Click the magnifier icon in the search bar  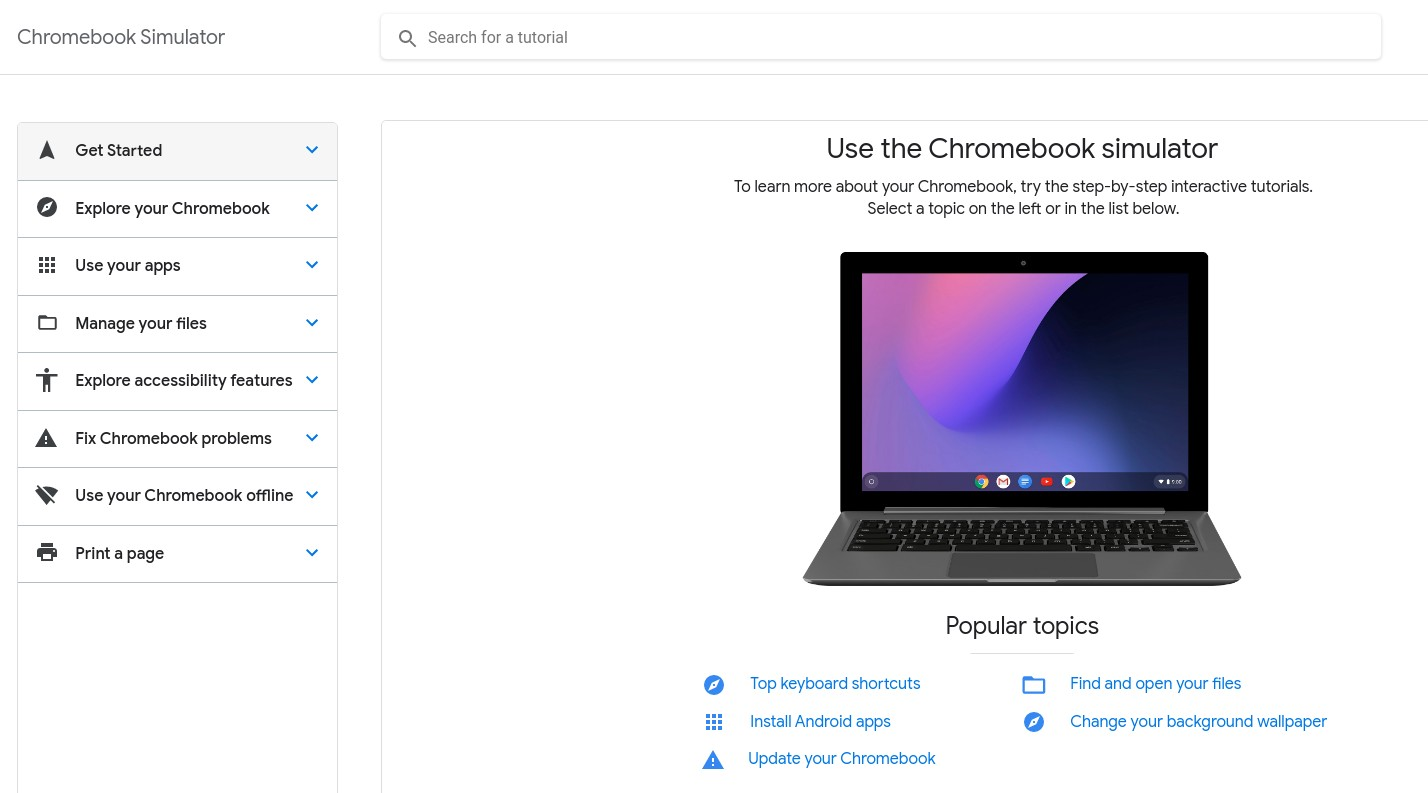[x=407, y=38]
